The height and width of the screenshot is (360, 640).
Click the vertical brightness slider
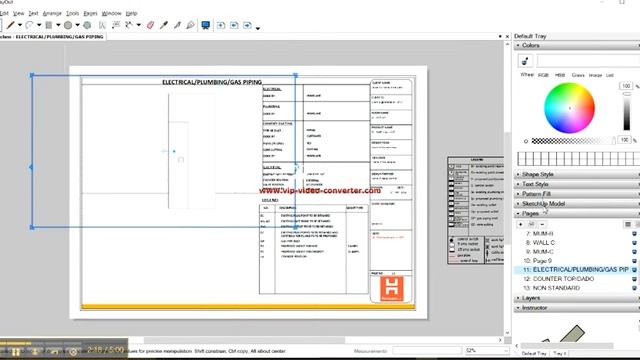(x=627, y=111)
